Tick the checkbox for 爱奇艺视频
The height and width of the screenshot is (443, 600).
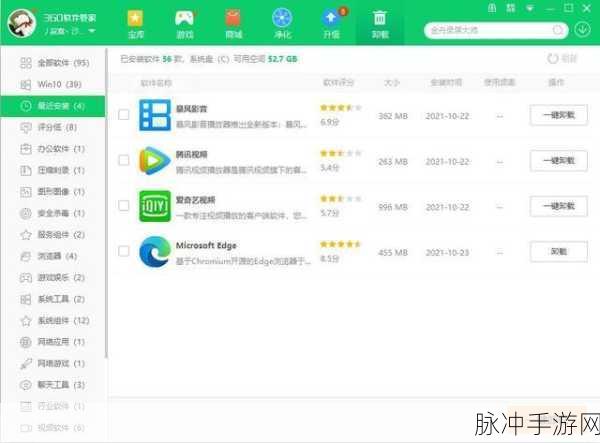[x=124, y=205]
